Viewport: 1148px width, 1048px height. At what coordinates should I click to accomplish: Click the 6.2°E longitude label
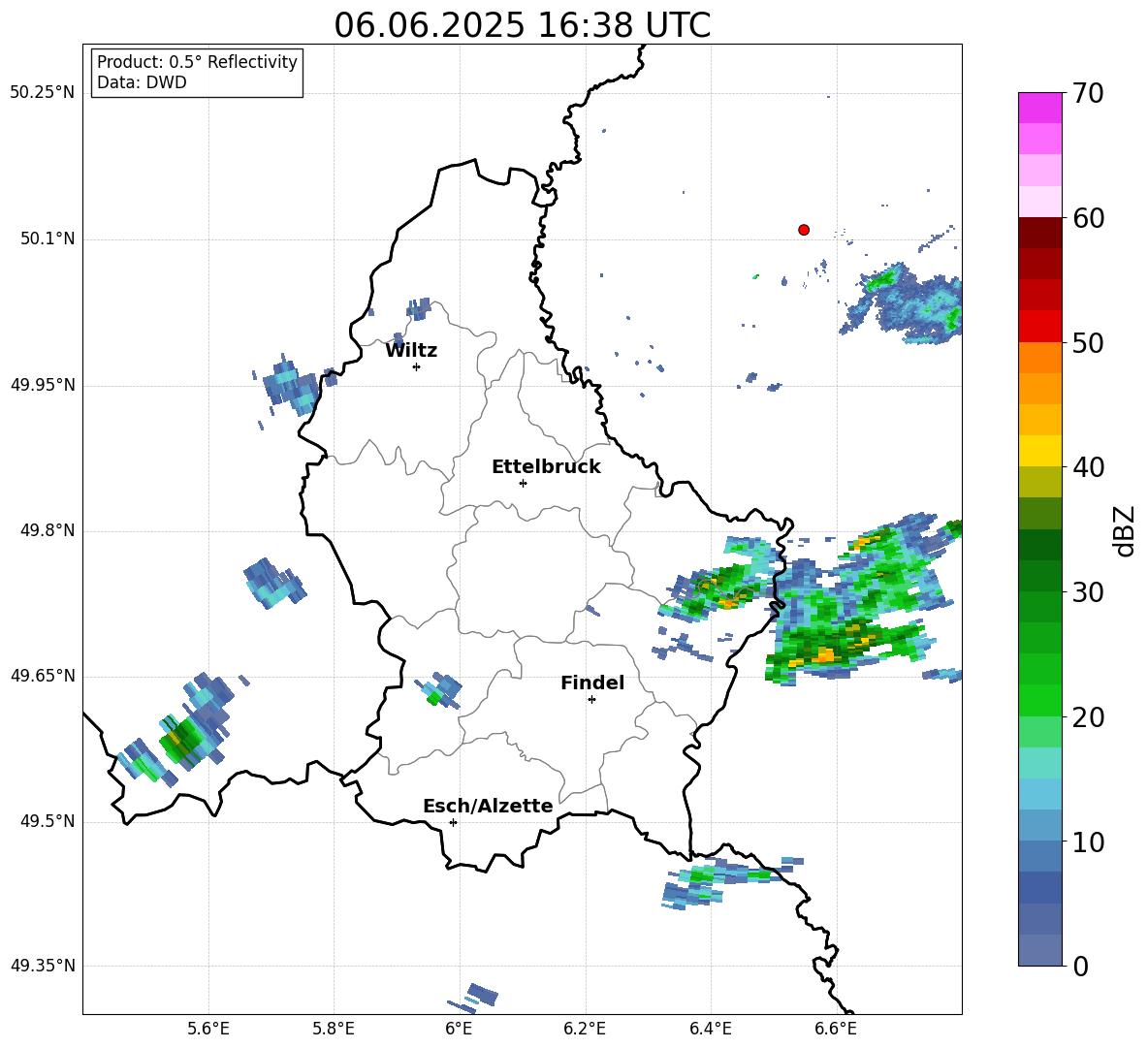point(585,1029)
